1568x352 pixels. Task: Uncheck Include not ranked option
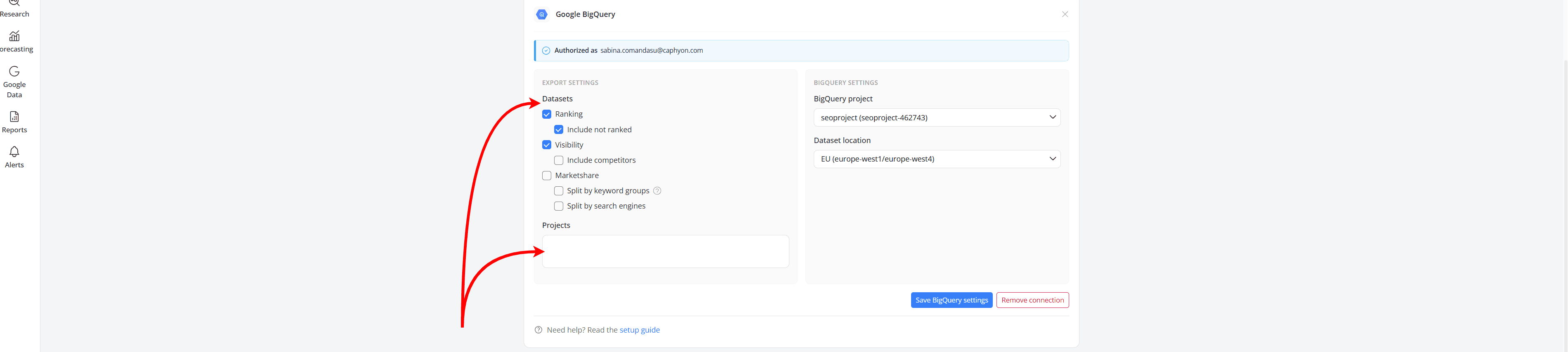point(559,129)
